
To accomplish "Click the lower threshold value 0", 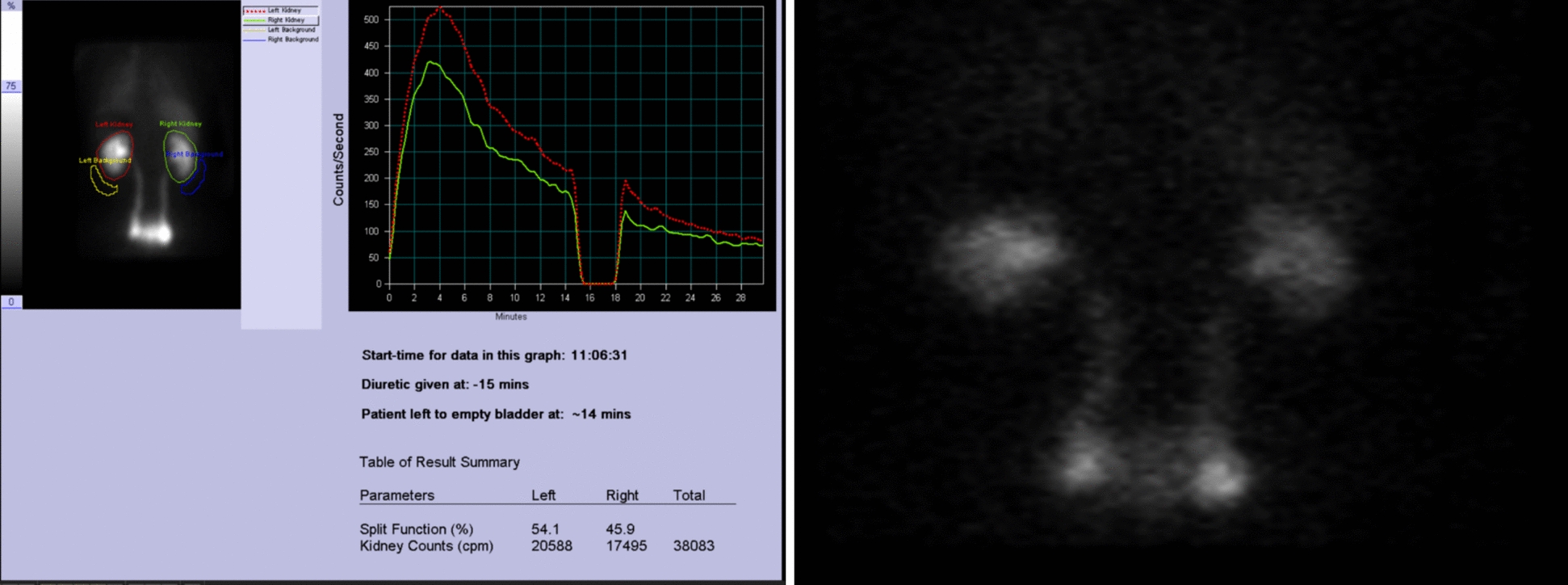I will [x=11, y=302].
